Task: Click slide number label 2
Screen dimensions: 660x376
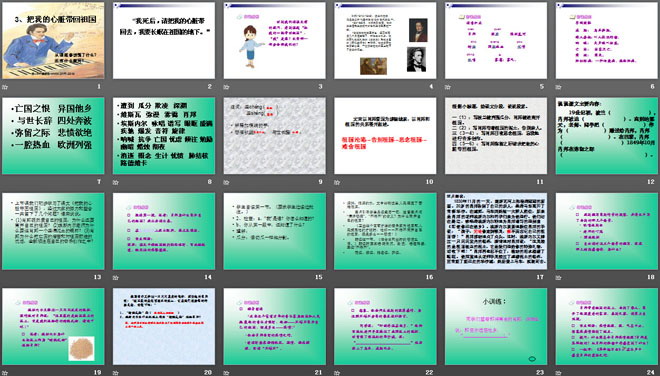Action: pos(210,87)
